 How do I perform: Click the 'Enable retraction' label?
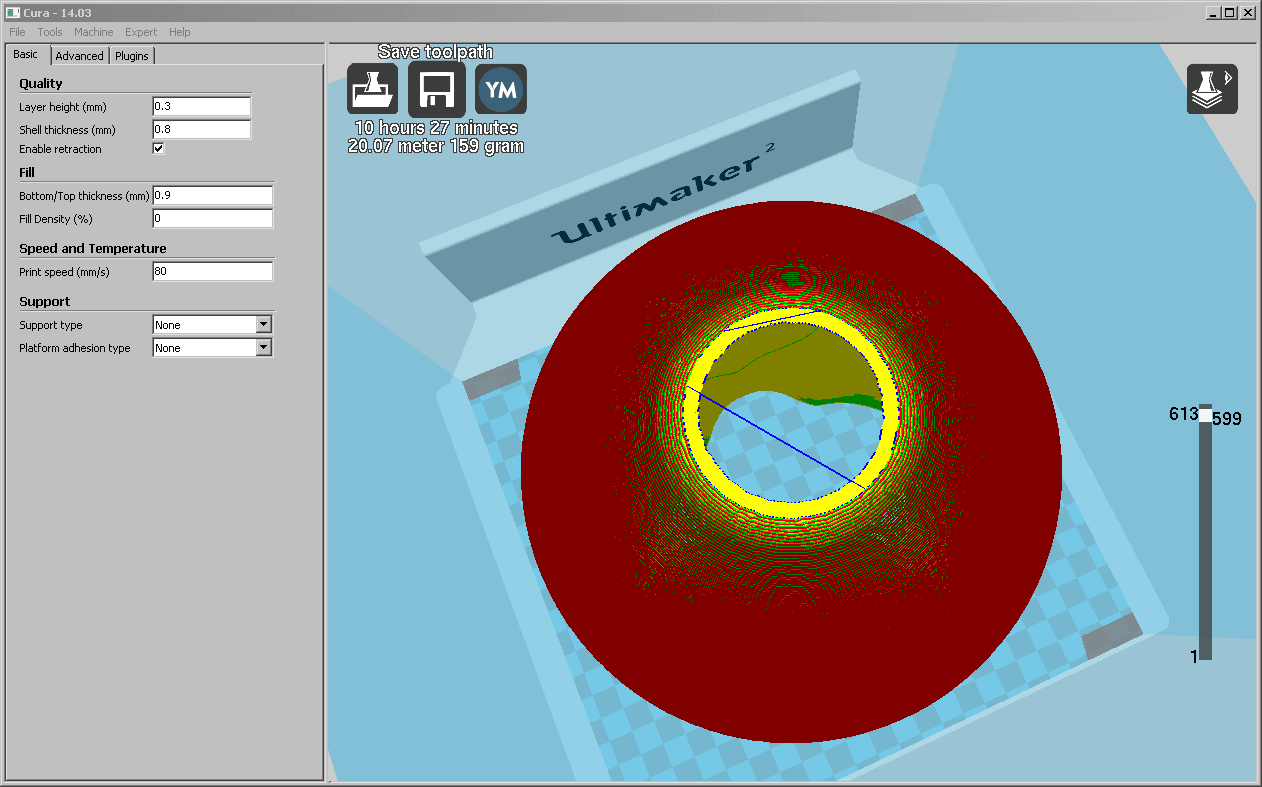click(60, 149)
